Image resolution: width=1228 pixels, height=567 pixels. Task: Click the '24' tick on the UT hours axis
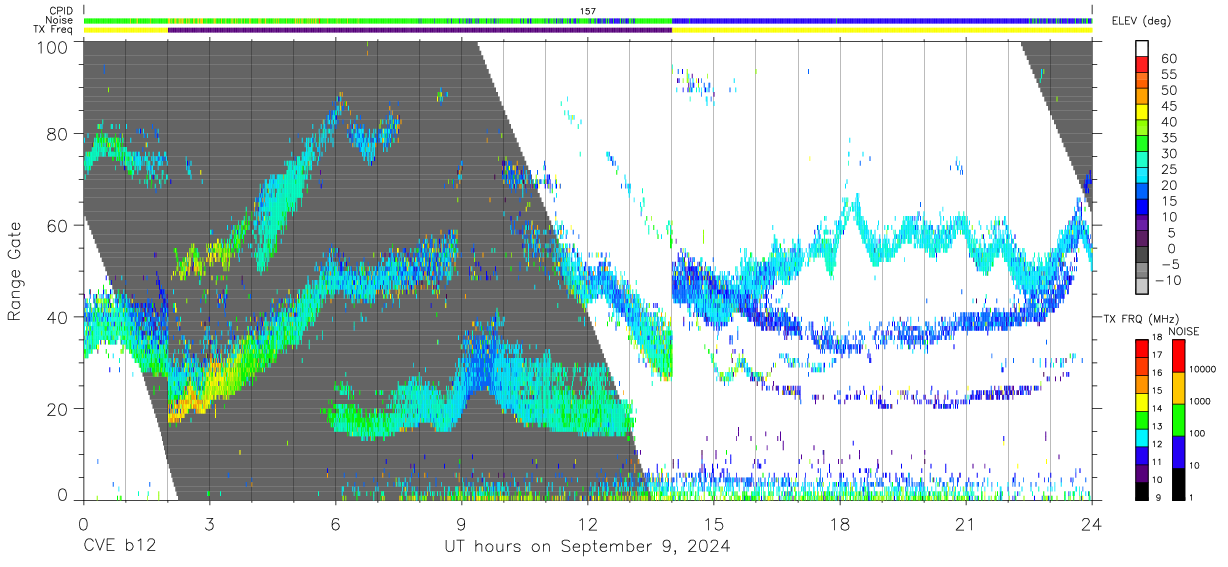point(1091,524)
